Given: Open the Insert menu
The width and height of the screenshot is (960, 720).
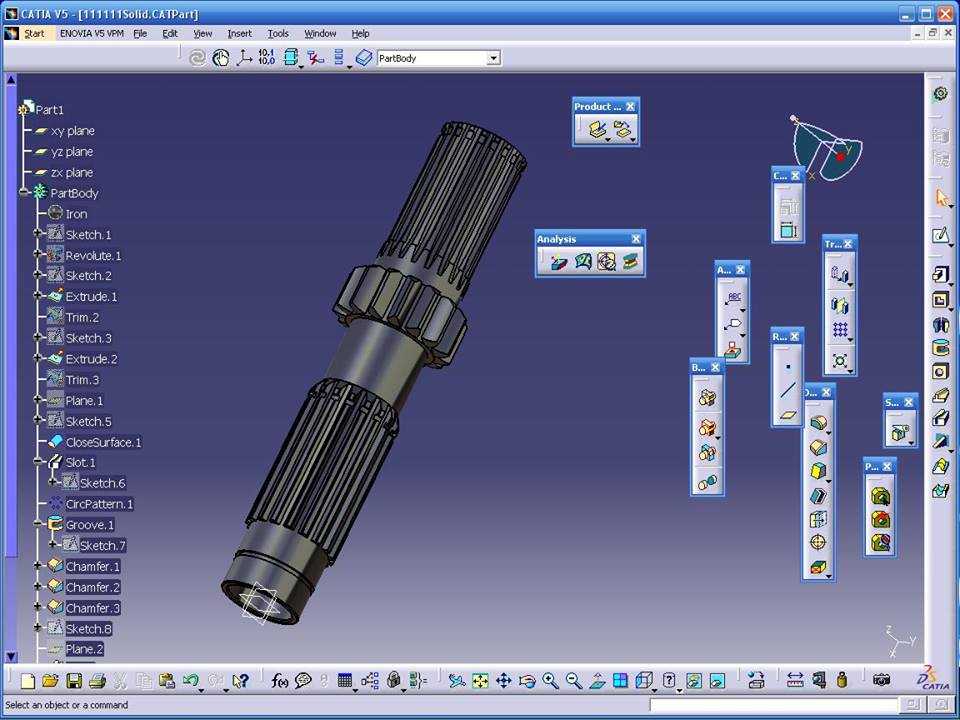Looking at the screenshot, I should (239, 34).
